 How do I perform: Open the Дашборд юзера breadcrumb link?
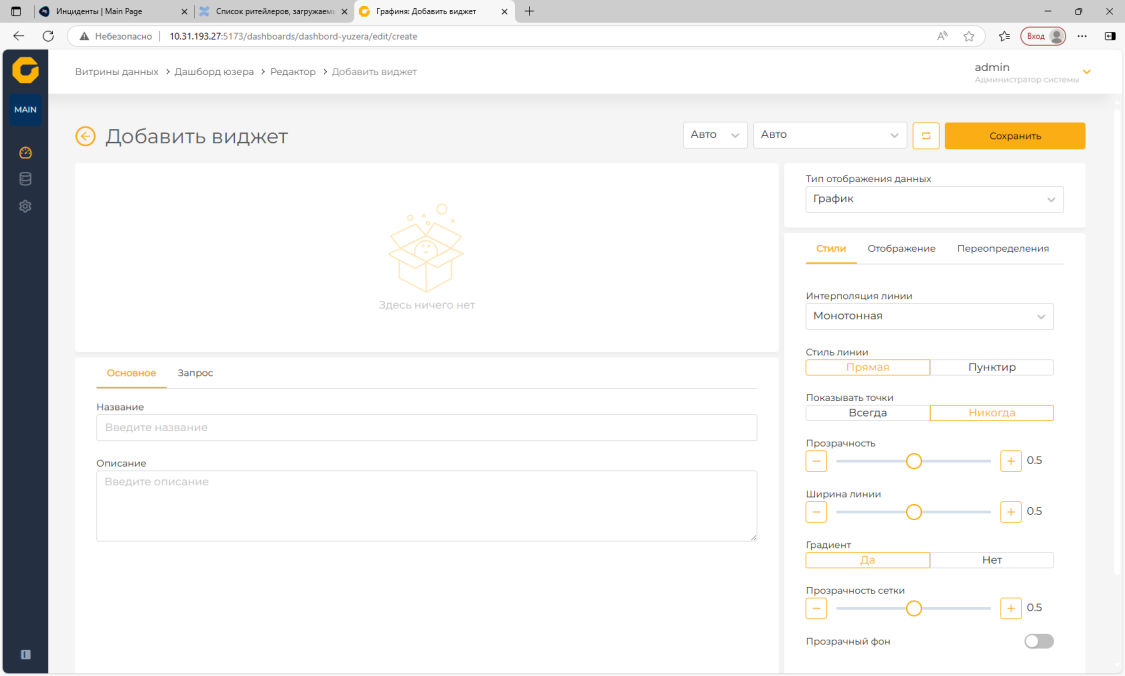point(214,72)
